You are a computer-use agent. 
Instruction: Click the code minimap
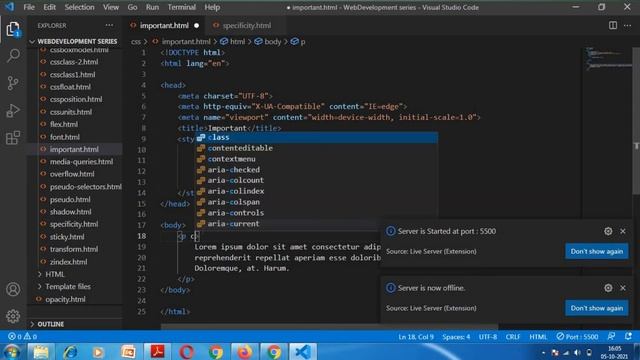coord(607,59)
